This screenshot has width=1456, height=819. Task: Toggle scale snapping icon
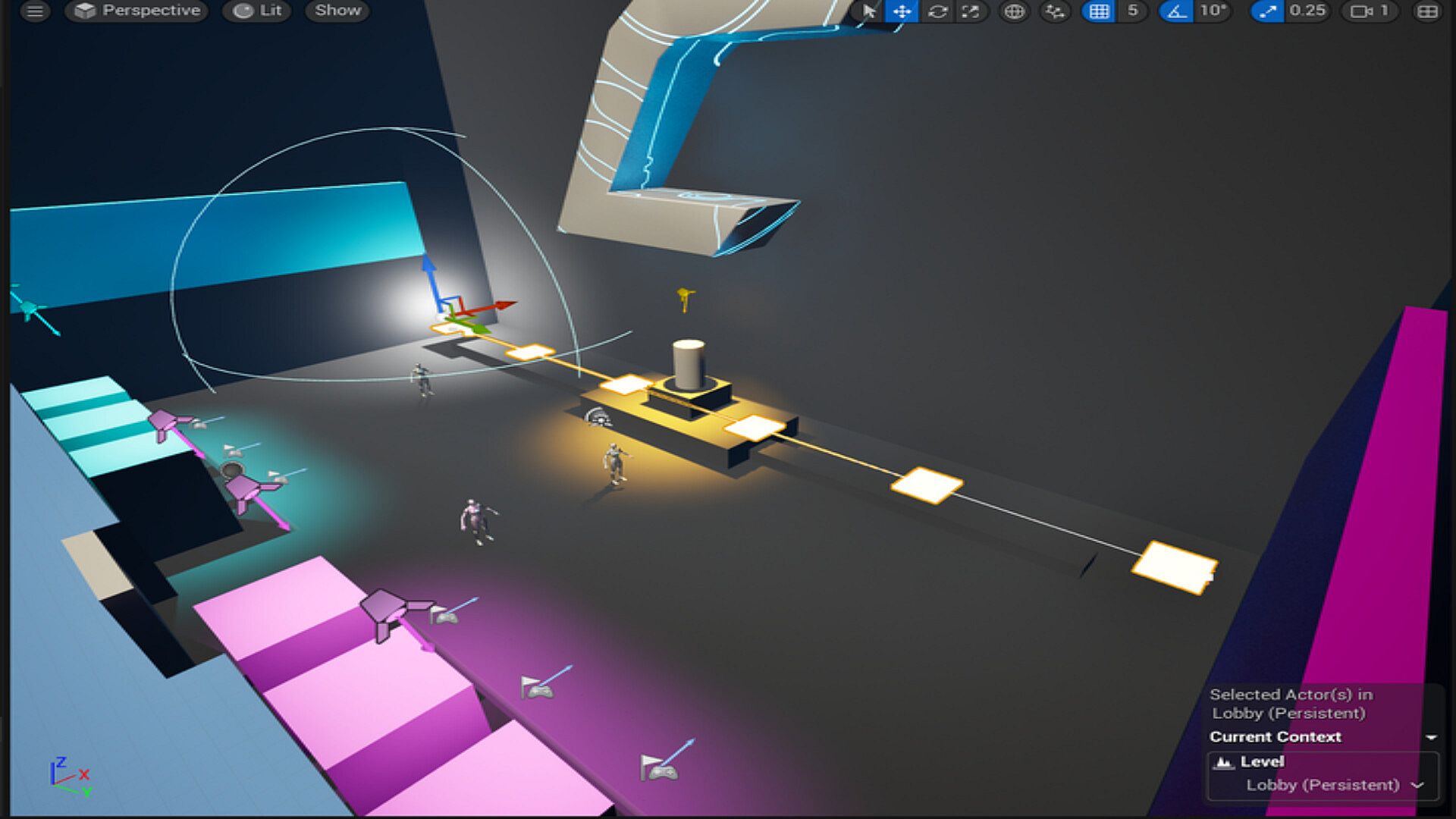click(x=1267, y=11)
